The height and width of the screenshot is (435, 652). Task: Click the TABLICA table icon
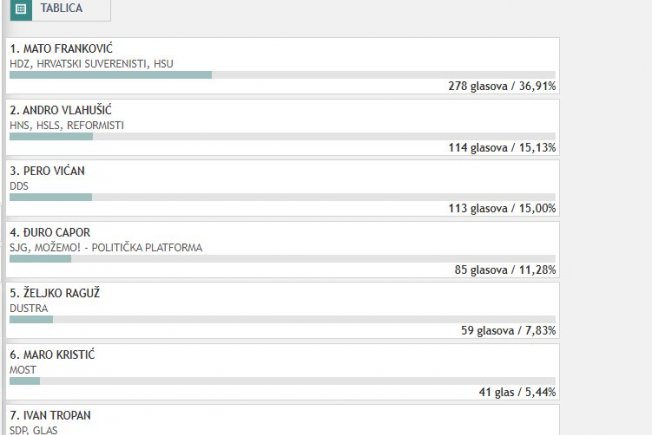pos(21,9)
